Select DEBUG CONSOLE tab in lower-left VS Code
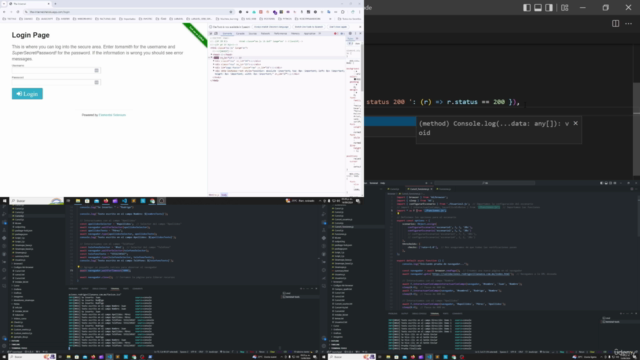640x360 pixels. pos(100,289)
